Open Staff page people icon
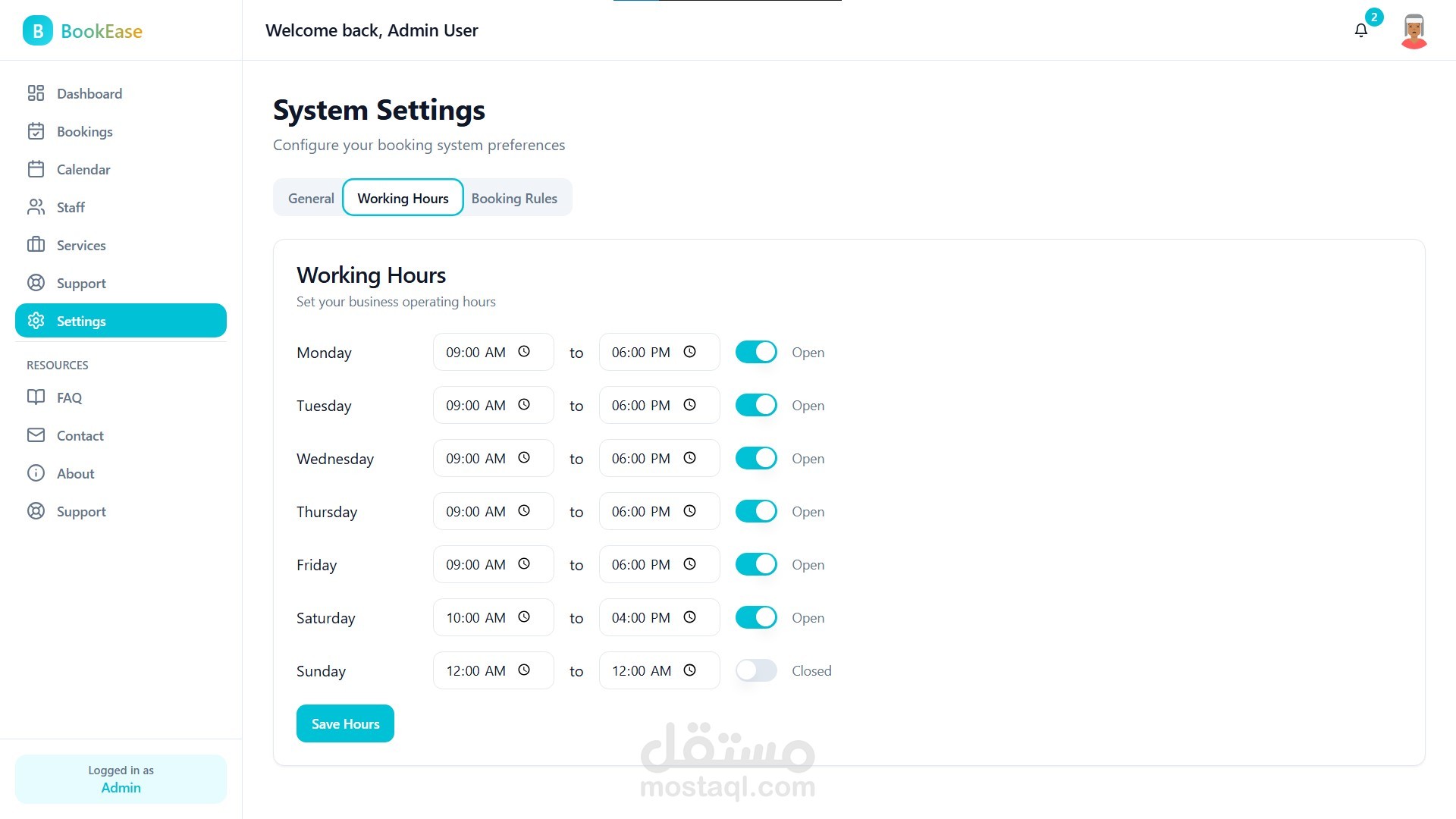Image resolution: width=1456 pixels, height=819 pixels. [36, 207]
